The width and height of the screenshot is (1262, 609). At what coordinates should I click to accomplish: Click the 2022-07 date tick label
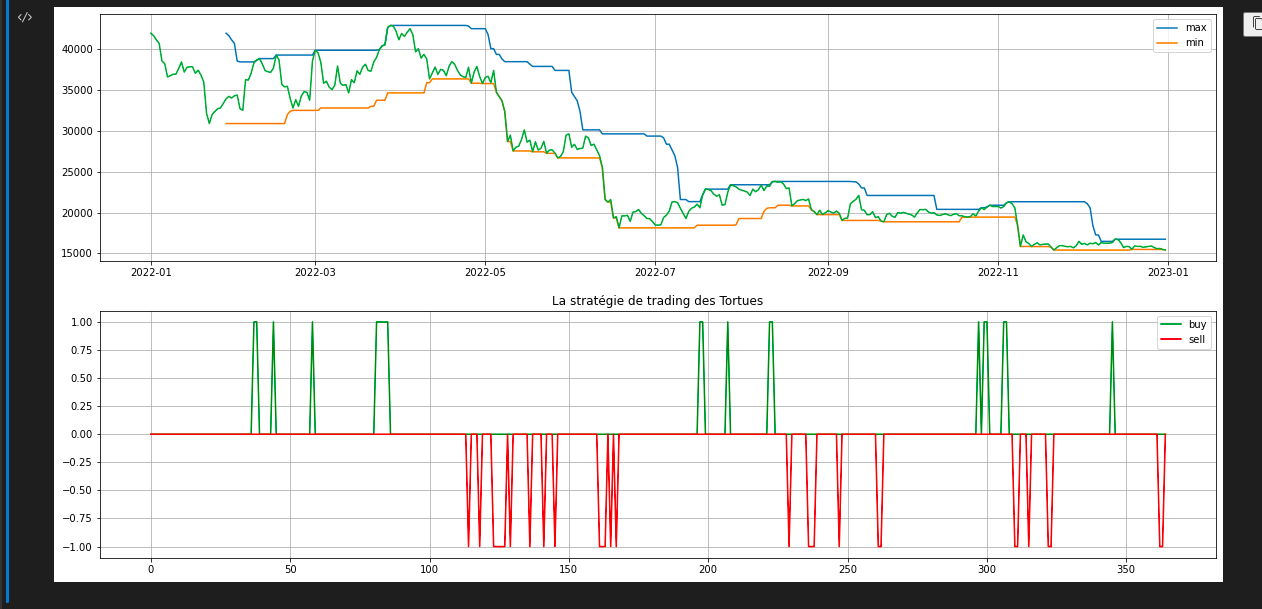[655, 272]
